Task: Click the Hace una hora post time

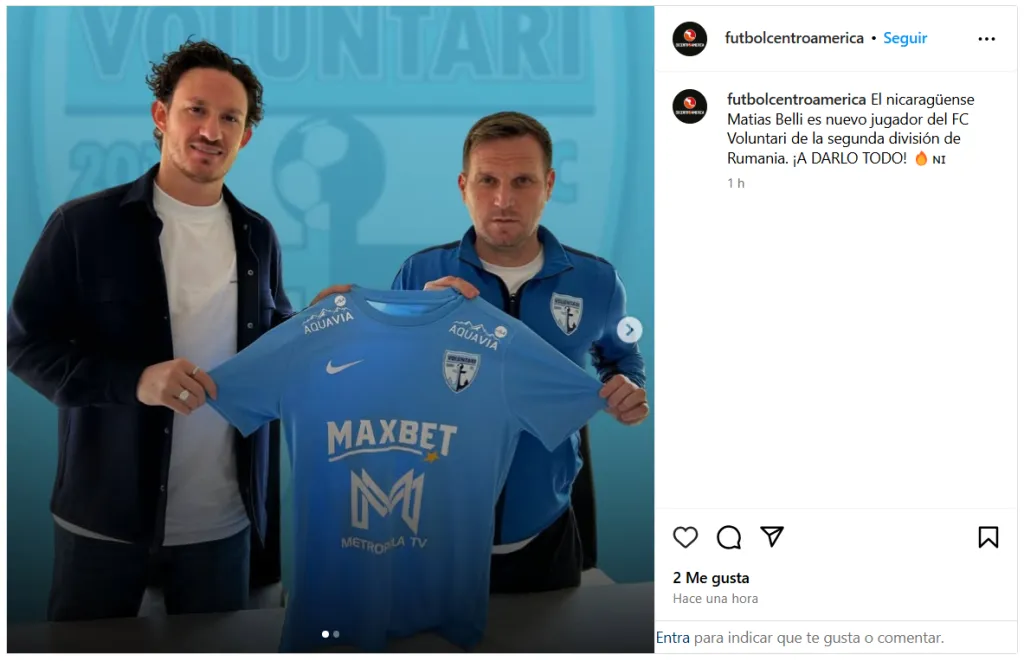Action: [715, 598]
